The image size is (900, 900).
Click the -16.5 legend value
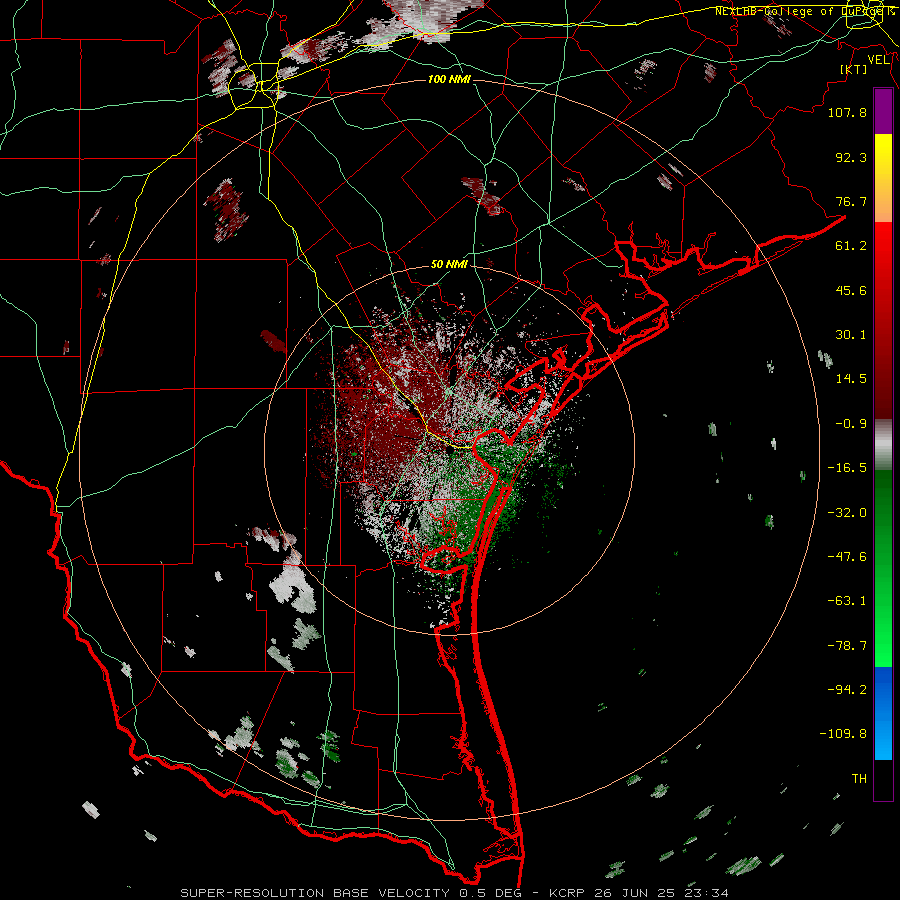[x=847, y=468]
